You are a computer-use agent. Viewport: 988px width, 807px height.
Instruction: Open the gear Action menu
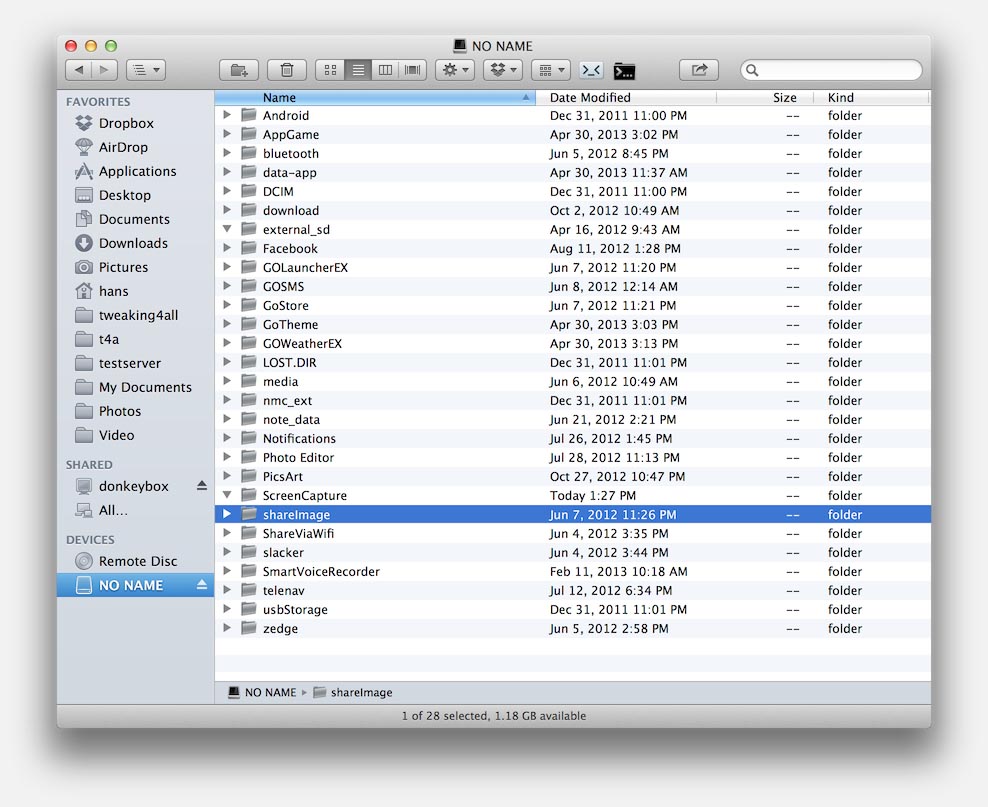coord(455,70)
